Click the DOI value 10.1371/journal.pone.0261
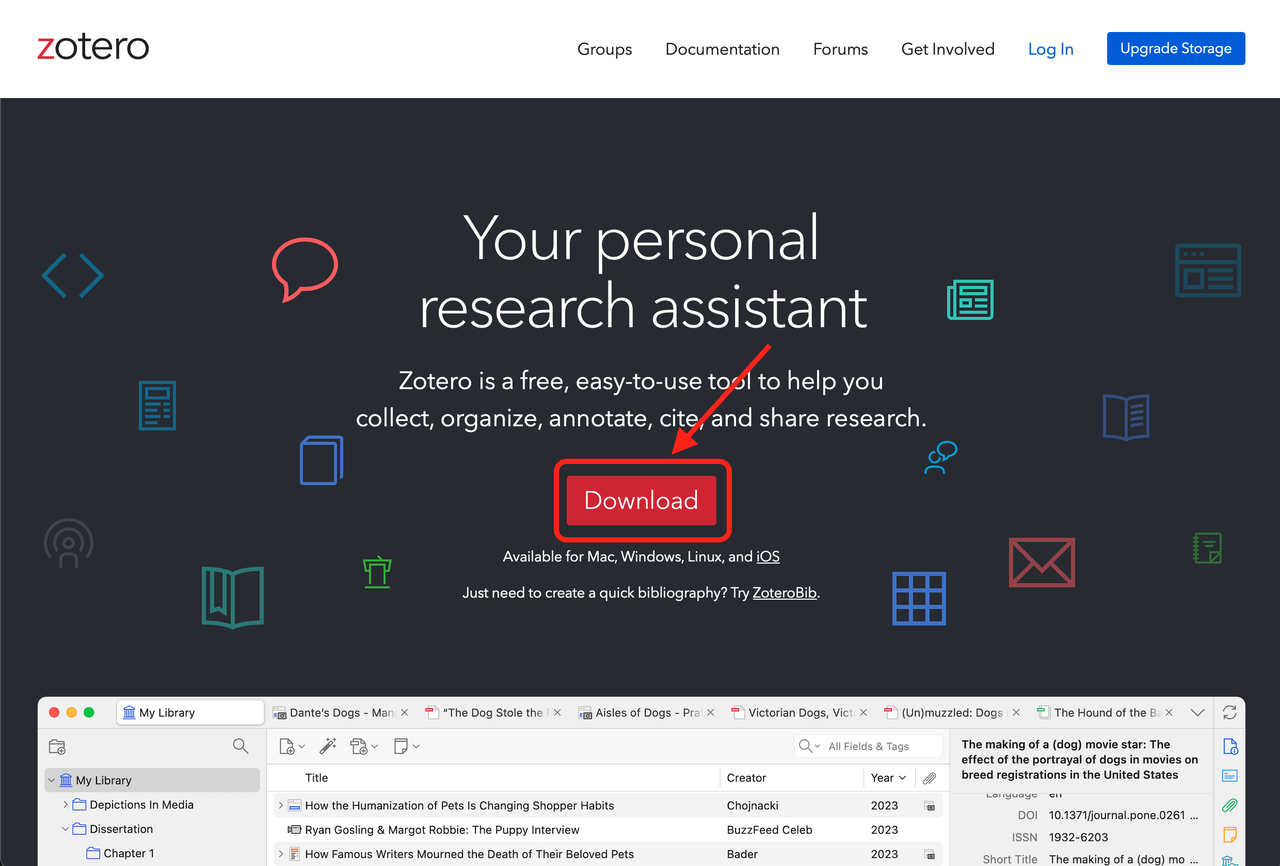Image resolution: width=1280 pixels, height=866 pixels. coord(1123,815)
